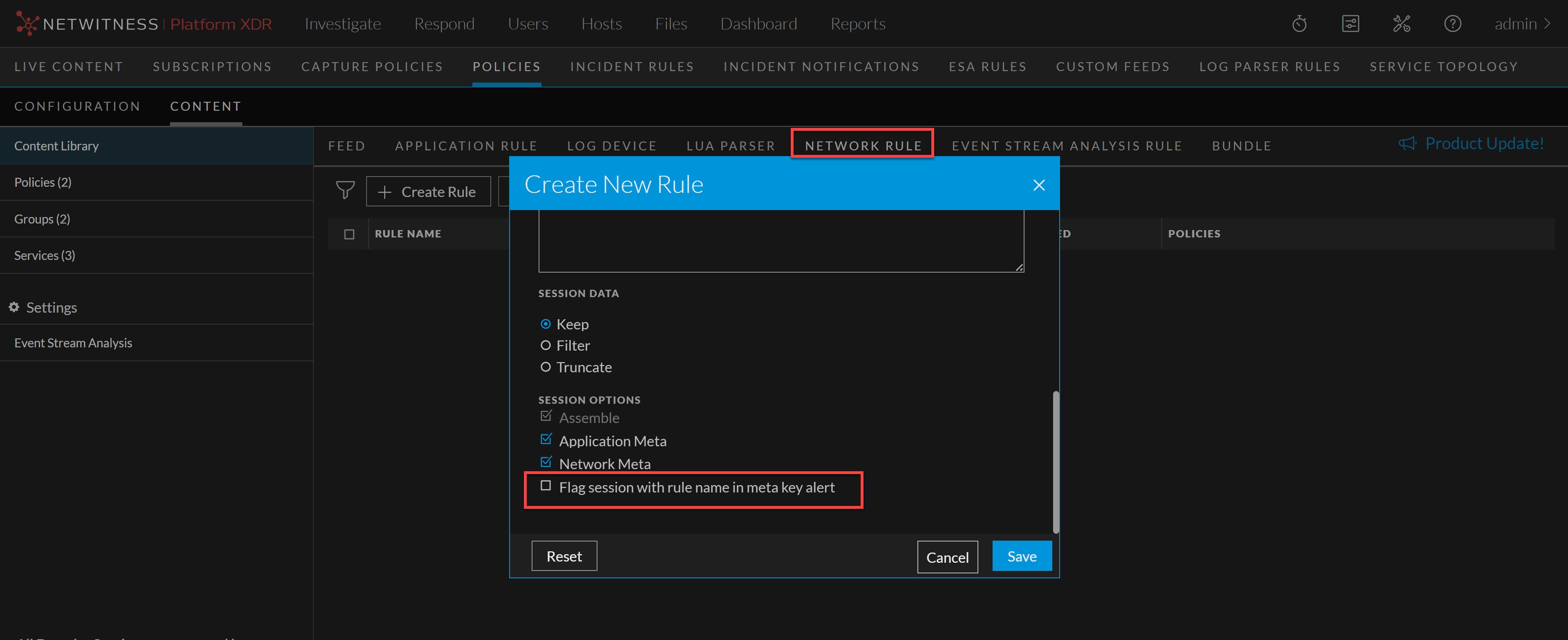Image resolution: width=1568 pixels, height=640 pixels.
Task: Click the dialog vertical scrollbar
Action: click(1056, 461)
